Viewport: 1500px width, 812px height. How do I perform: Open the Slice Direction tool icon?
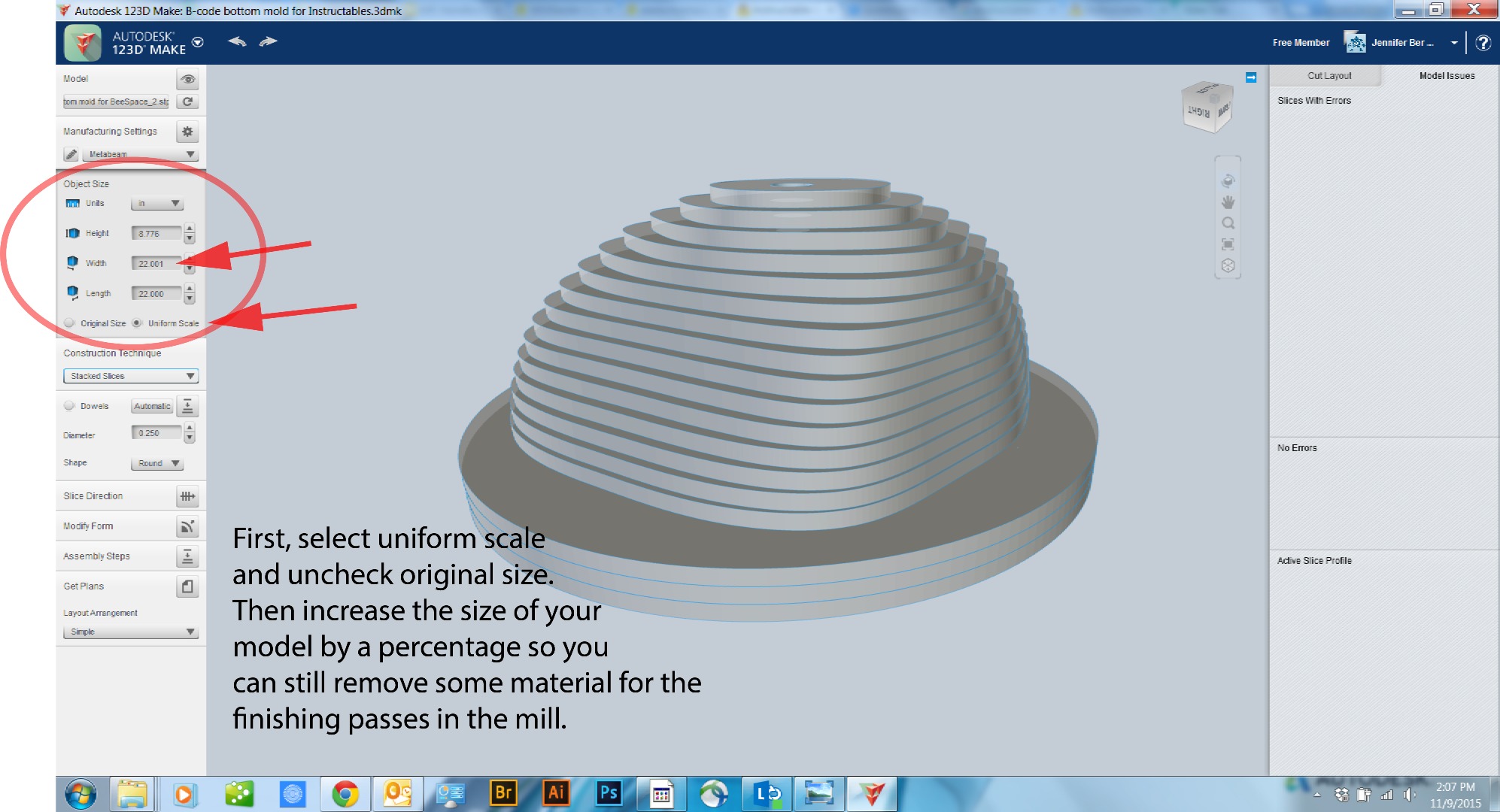click(187, 496)
